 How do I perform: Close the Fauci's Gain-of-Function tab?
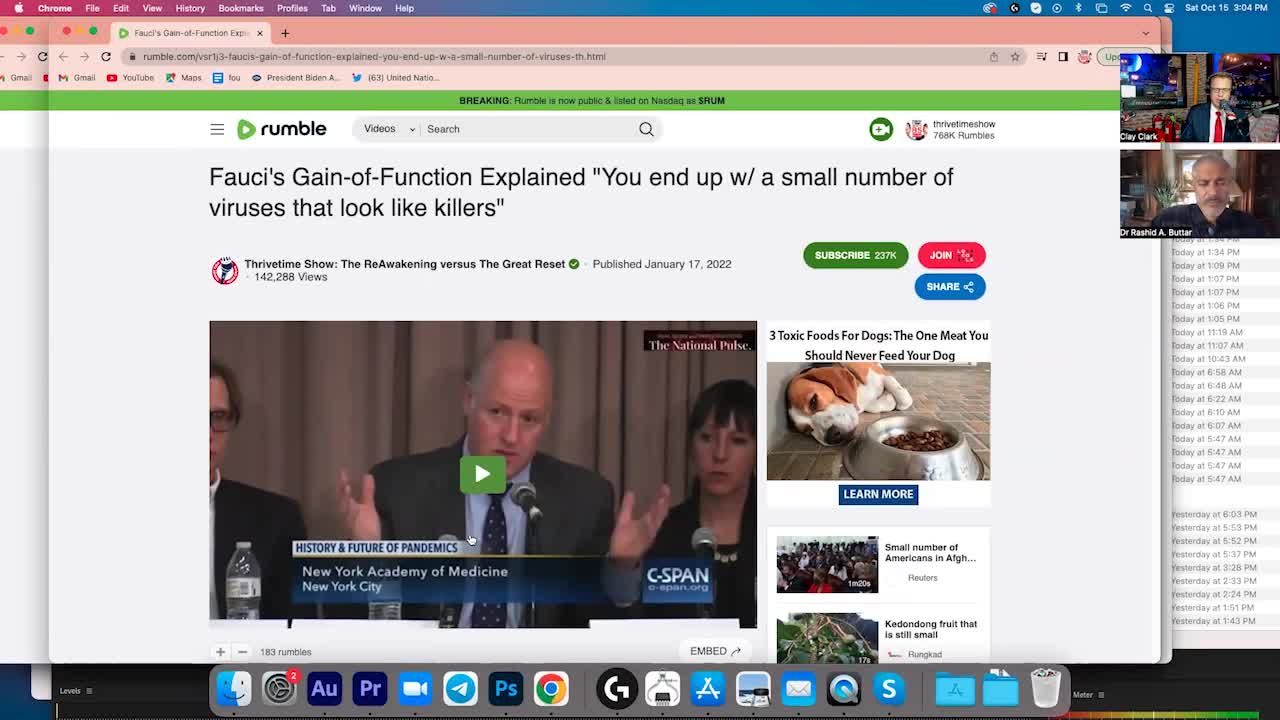[260, 33]
